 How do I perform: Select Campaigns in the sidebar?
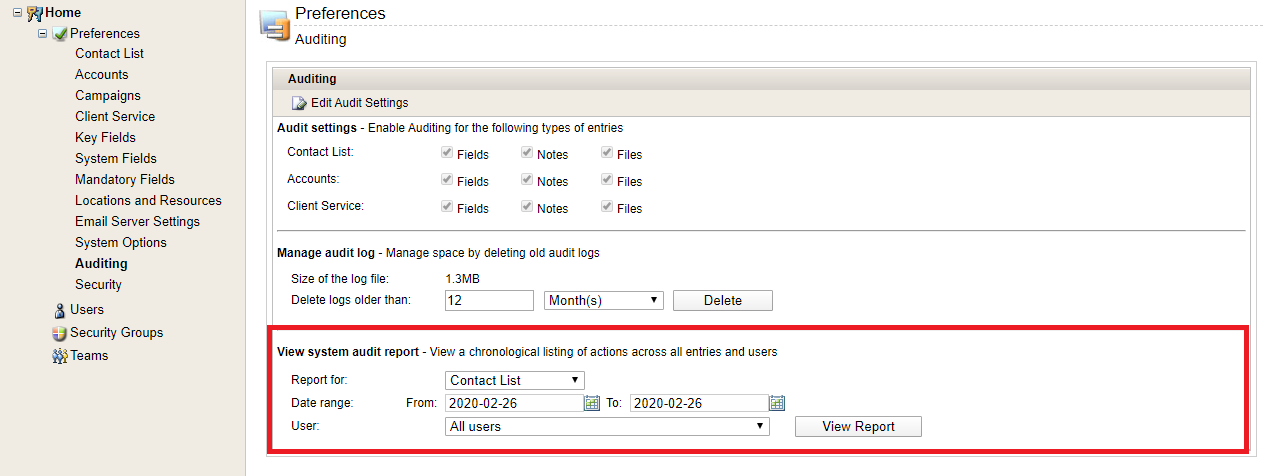point(108,96)
